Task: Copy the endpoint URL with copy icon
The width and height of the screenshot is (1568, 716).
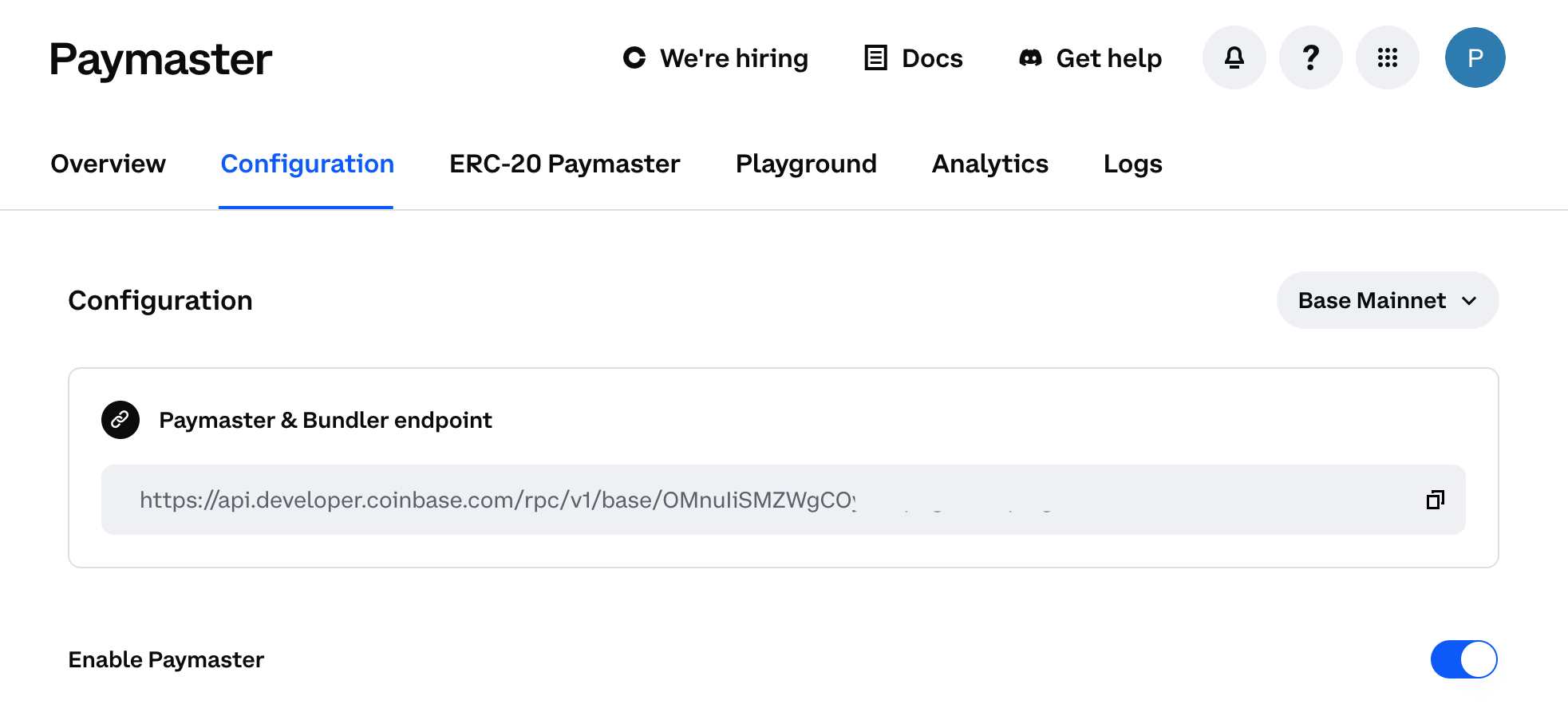Action: 1435,500
